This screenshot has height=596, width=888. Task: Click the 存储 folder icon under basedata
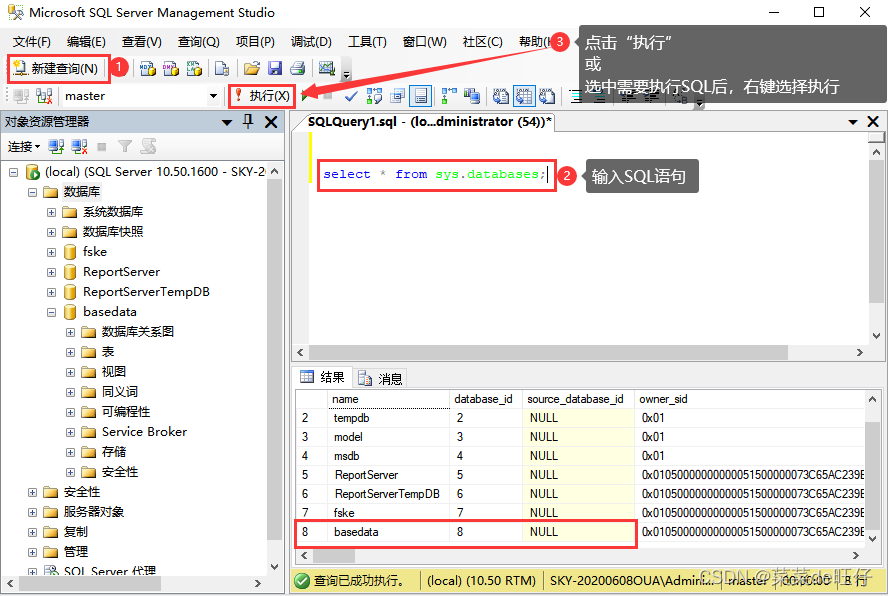(88, 452)
